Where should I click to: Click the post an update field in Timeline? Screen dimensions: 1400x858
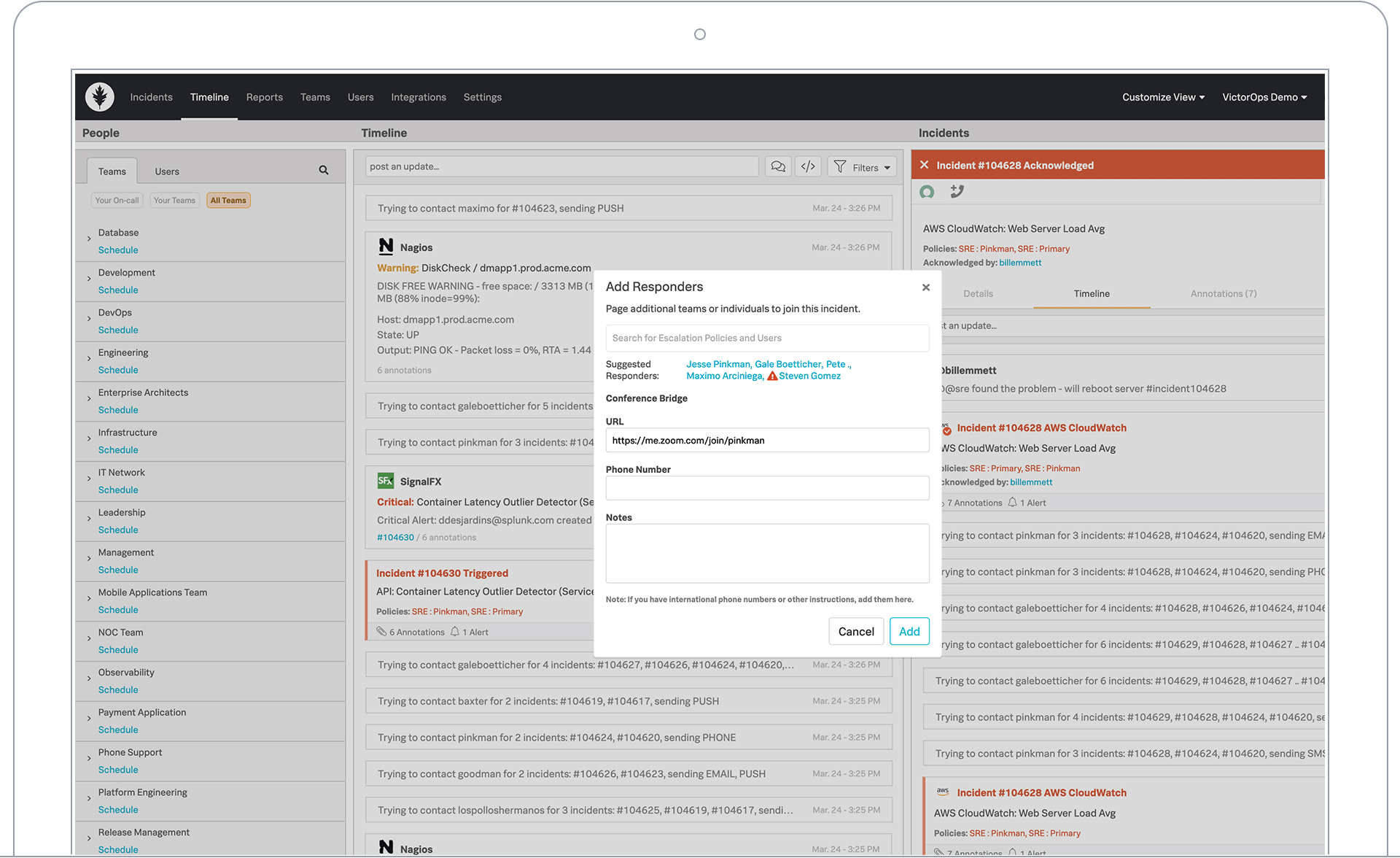[x=561, y=166]
